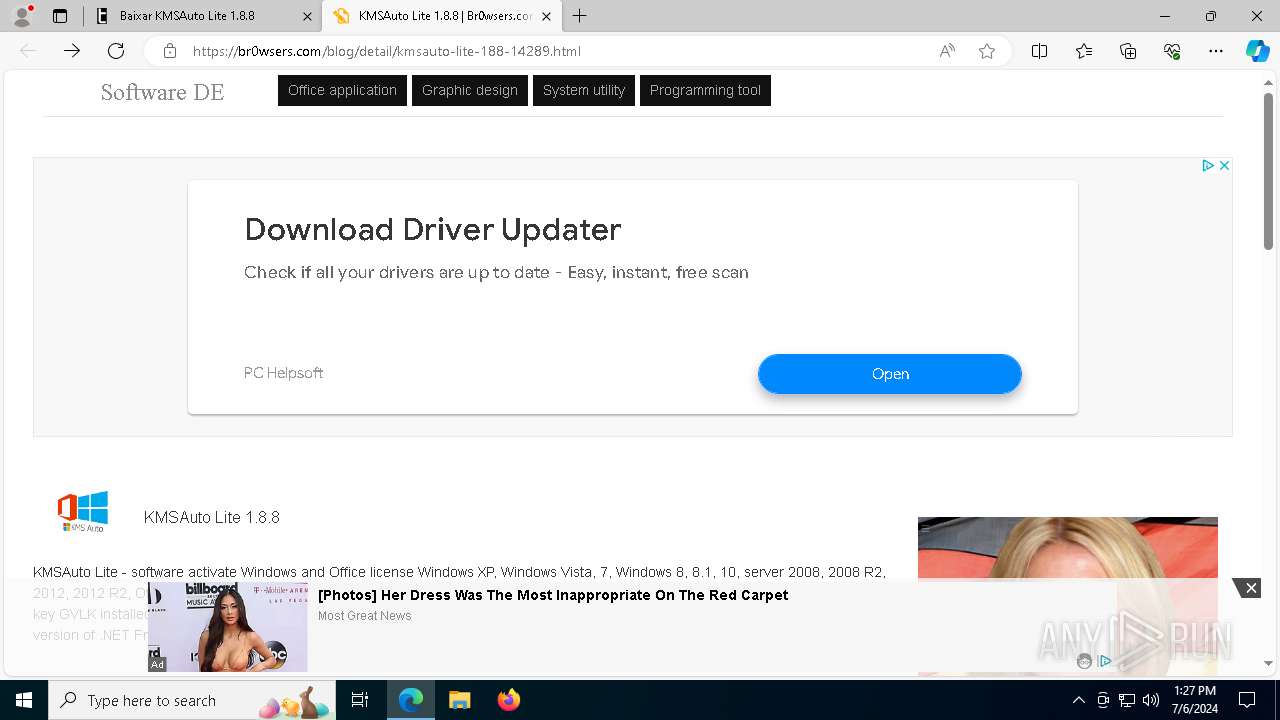View site information lock icon
1280x720 pixels.
tap(170, 51)
